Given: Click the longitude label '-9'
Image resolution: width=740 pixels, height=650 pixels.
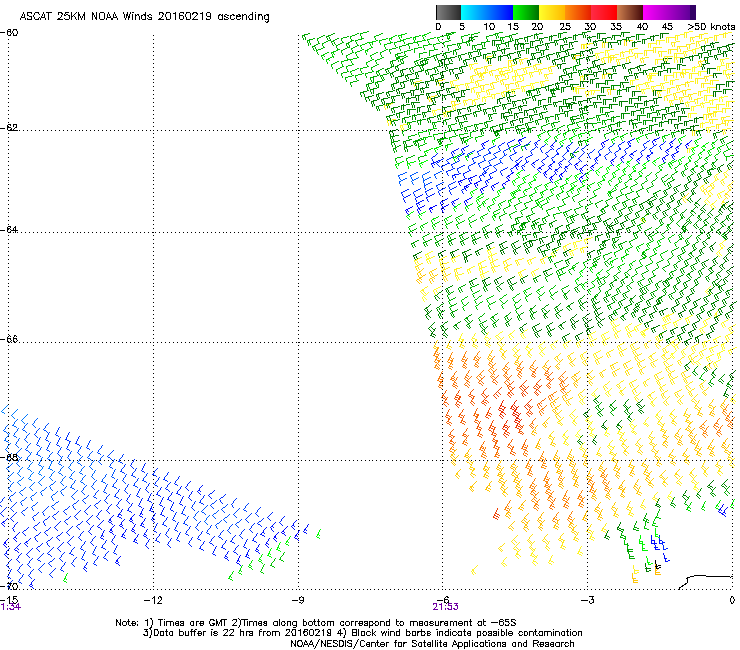Looking at the screenshot, I should click(298, 600).
